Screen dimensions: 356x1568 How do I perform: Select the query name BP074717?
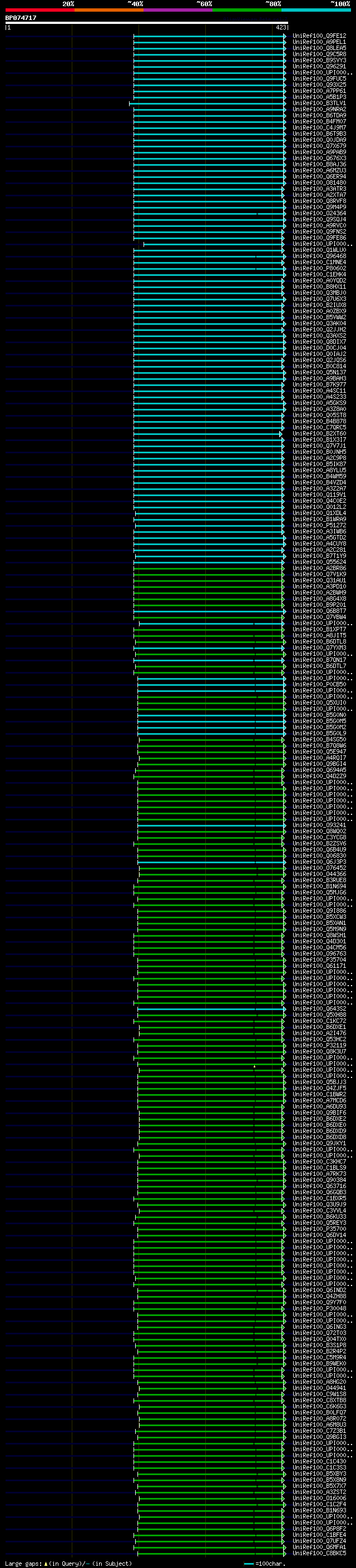click(x=21, y=18)
